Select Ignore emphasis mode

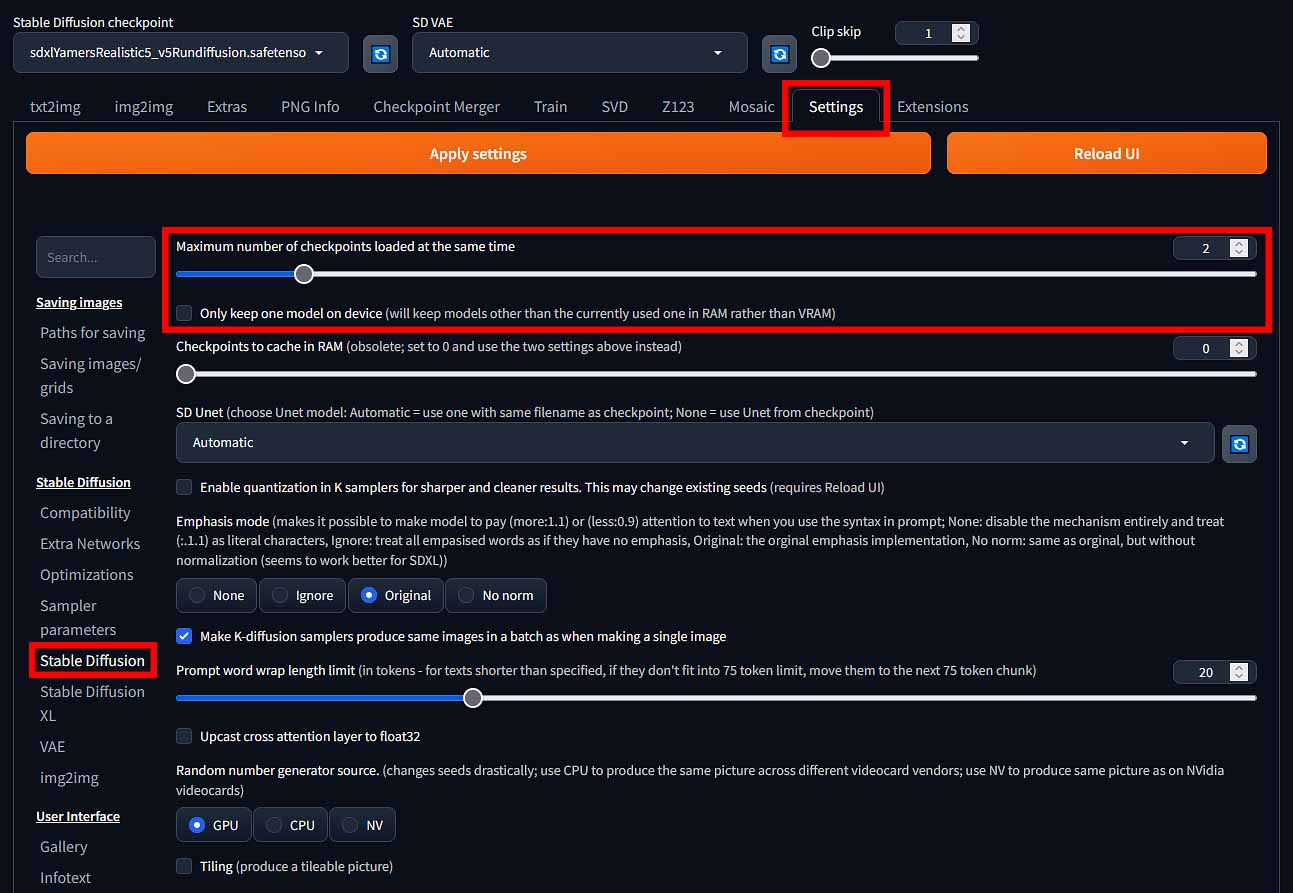303,595
